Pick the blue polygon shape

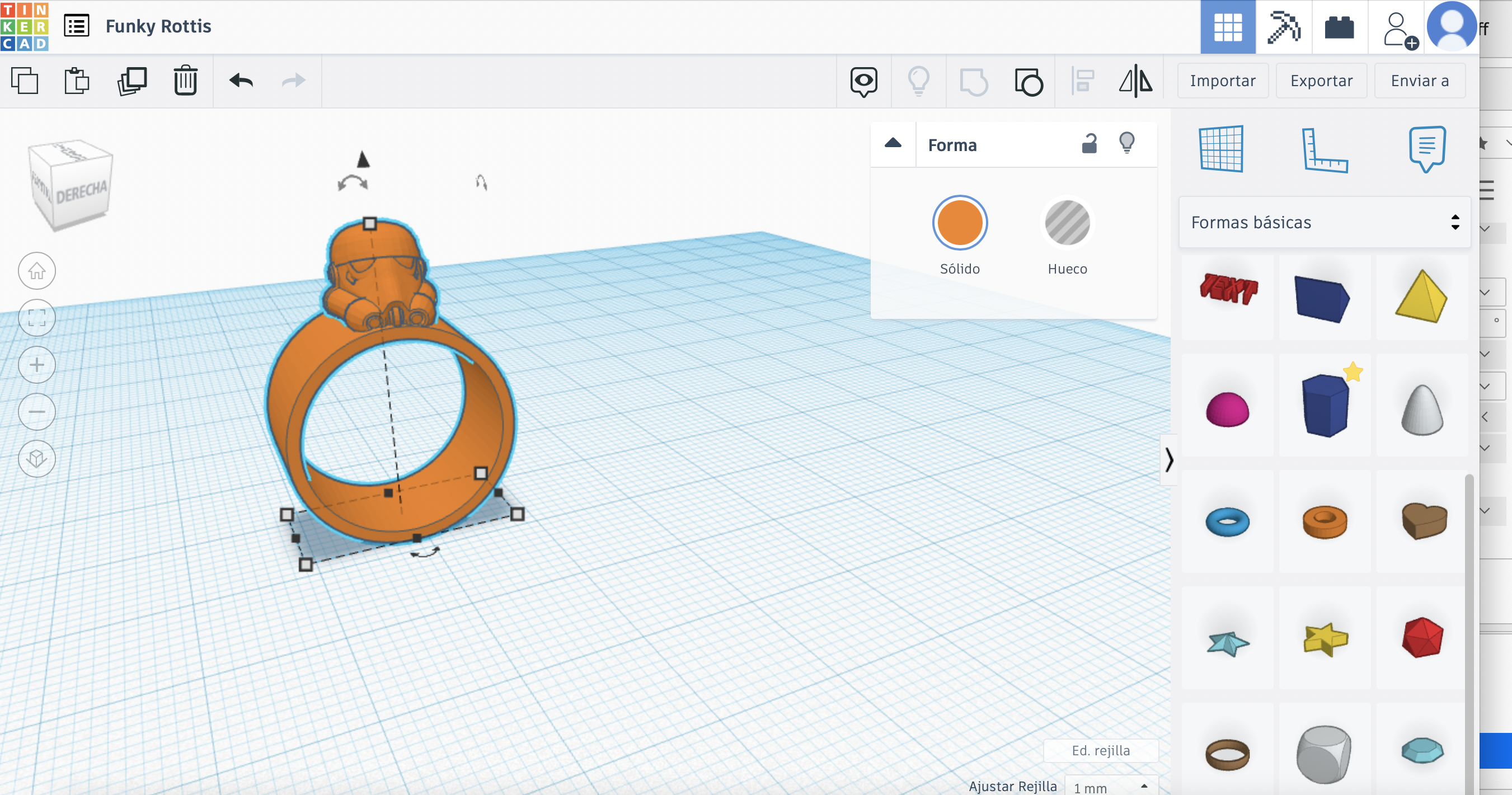1325,406
